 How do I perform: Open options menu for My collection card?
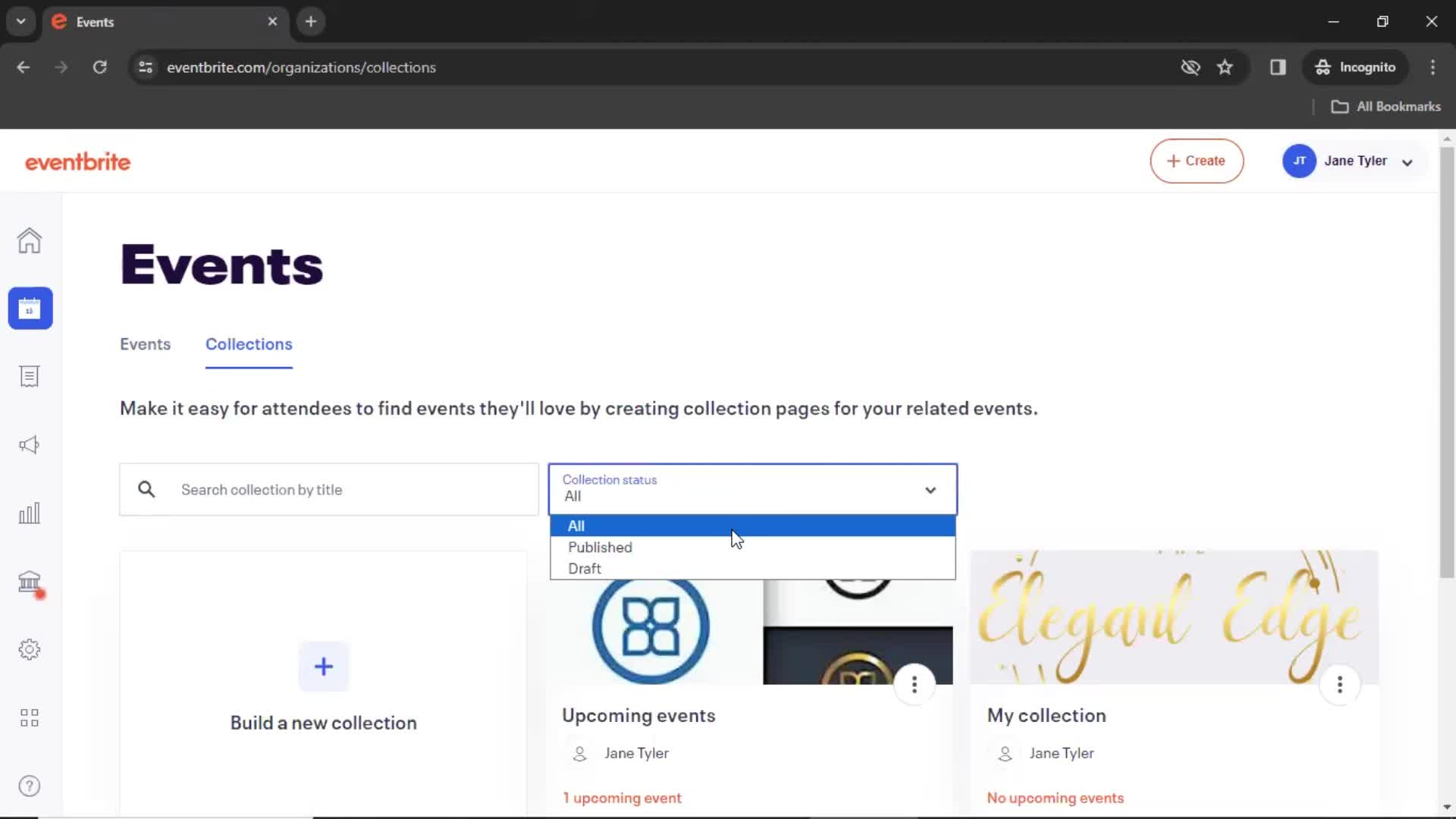[x=1340, y=685]
